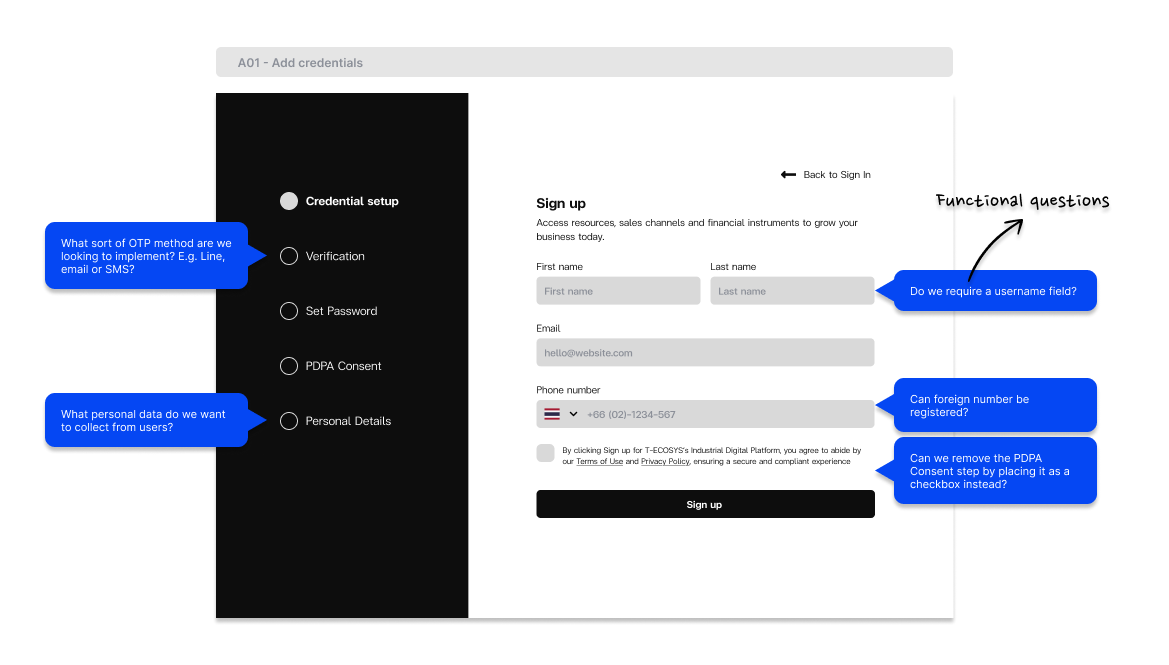Viewport: 1169px width, 665px height.
Task: Click the back arrow icon beside Back to Sign In
Action: [788, 175]
